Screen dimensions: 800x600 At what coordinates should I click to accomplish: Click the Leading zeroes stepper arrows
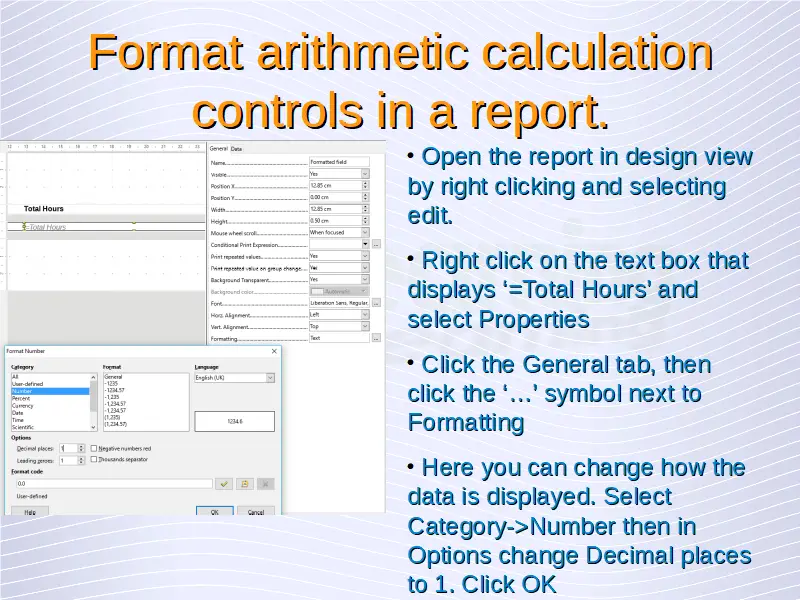coord(81,460)
